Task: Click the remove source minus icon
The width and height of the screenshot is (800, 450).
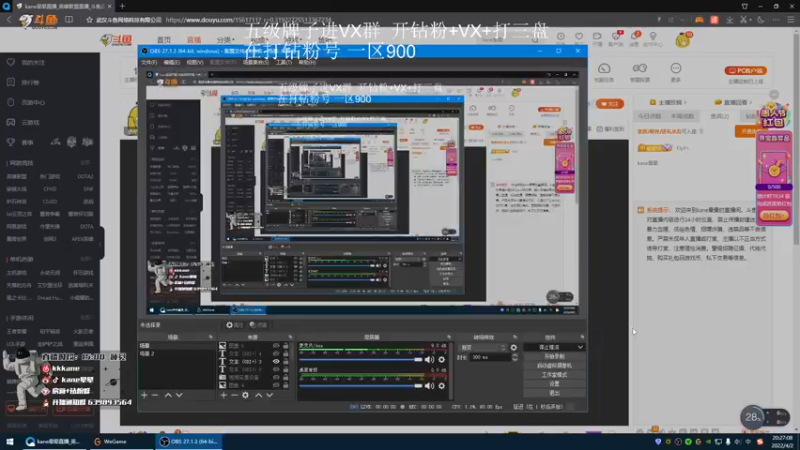Action: (234, 395)
